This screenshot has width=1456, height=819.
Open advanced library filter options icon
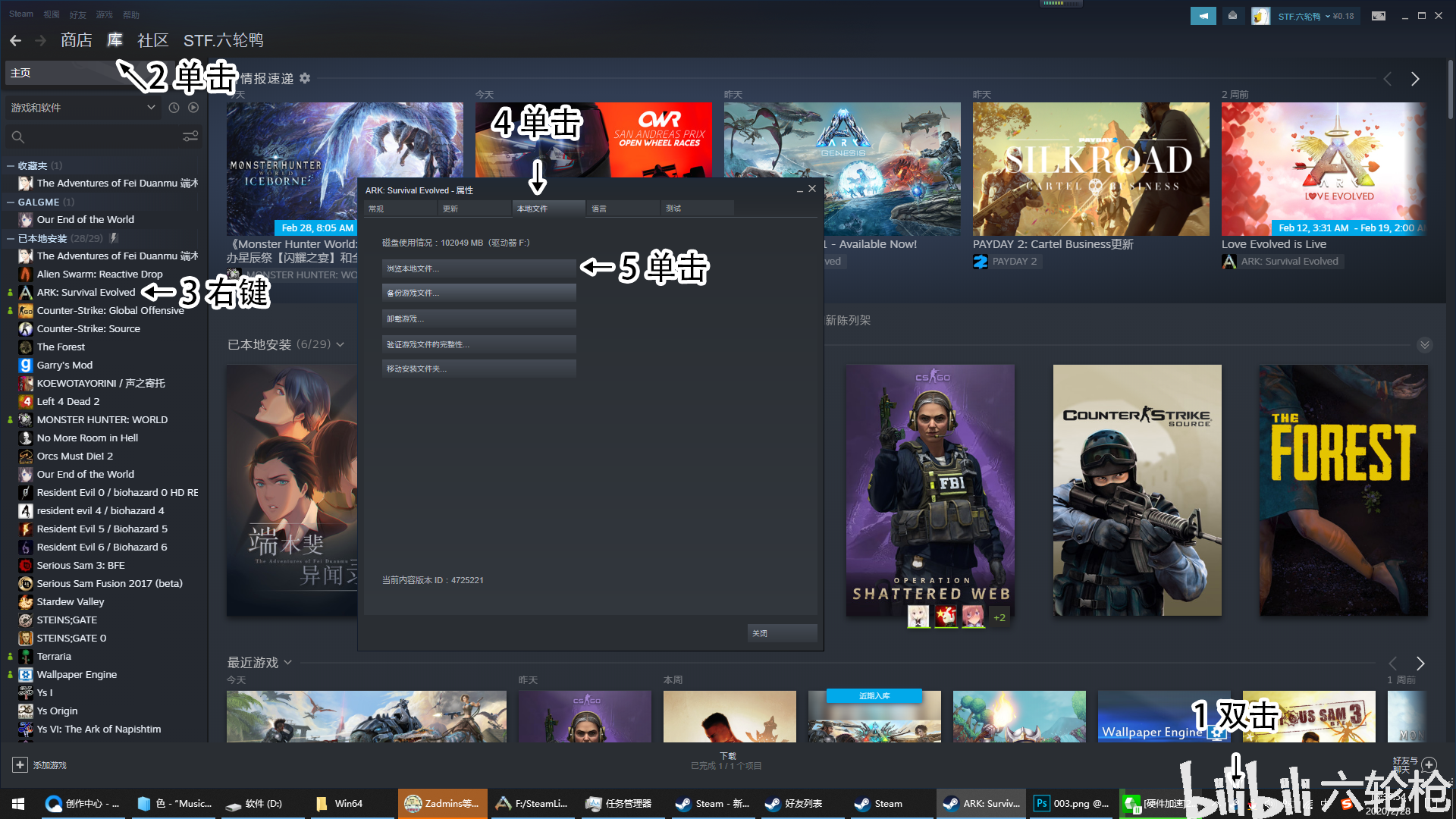coord(190,136)
